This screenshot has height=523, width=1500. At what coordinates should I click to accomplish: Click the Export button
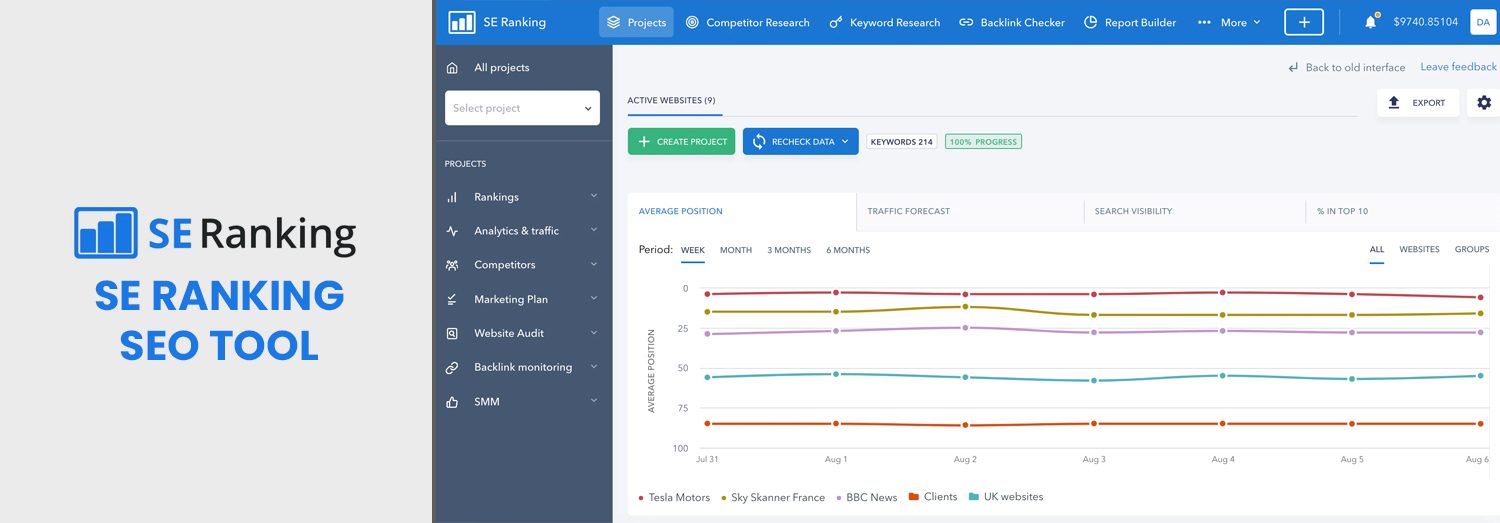point(1417,102)
